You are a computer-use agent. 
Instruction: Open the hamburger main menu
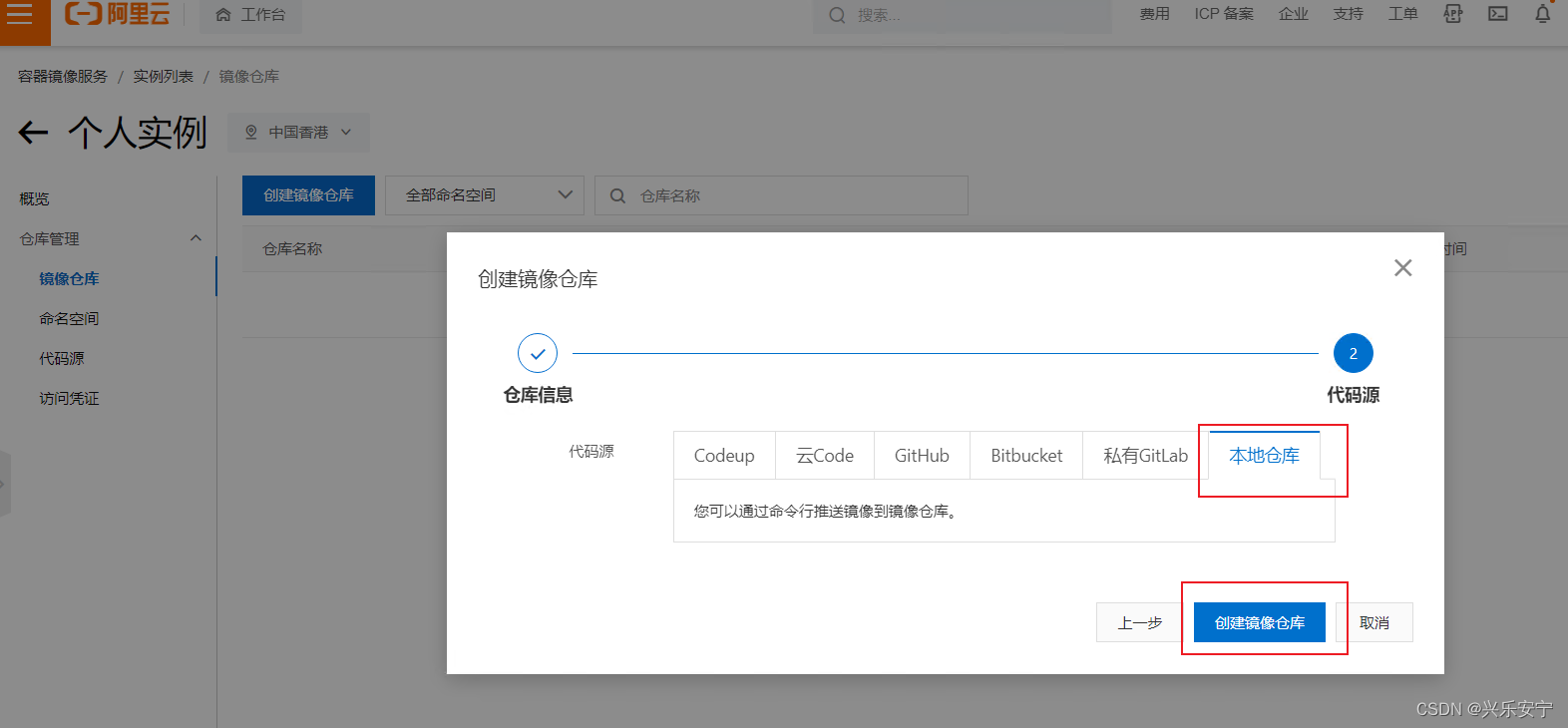point(22,16)
